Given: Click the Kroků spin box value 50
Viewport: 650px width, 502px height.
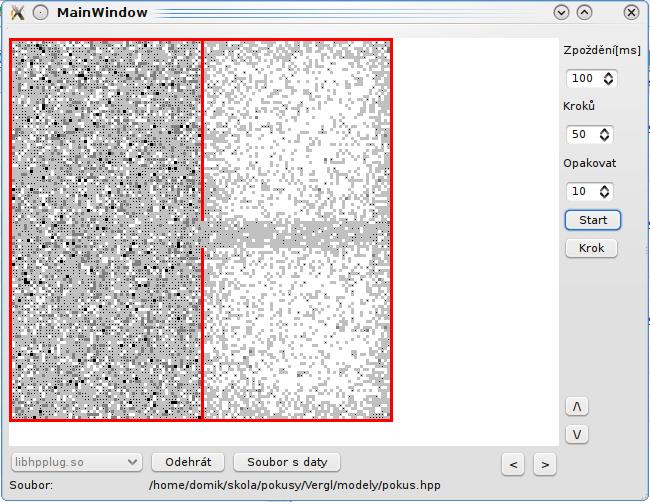Looking at the screenshot, I should tap(580, 134).
